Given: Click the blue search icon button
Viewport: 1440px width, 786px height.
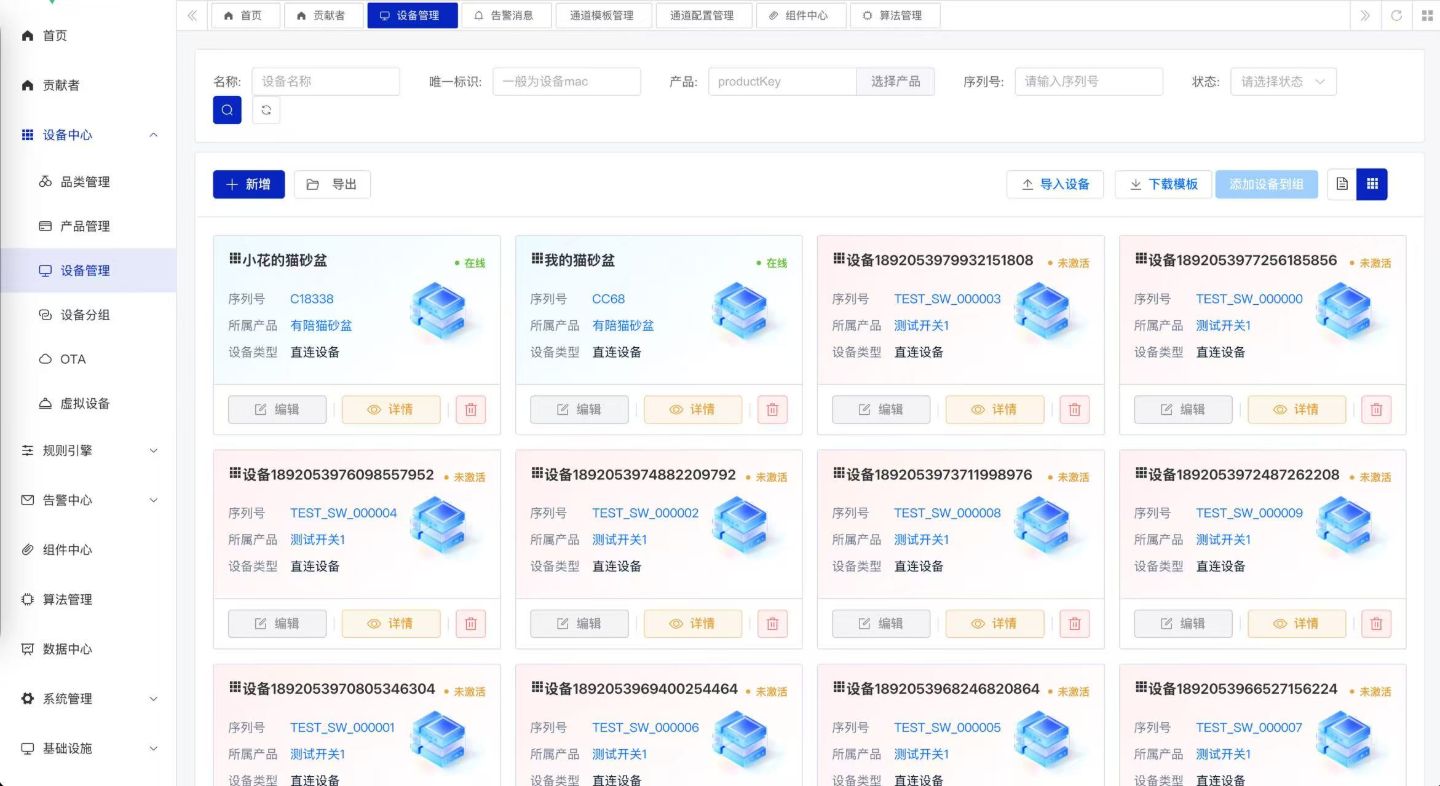Looking at the screenshot, I should click(227, 110).
